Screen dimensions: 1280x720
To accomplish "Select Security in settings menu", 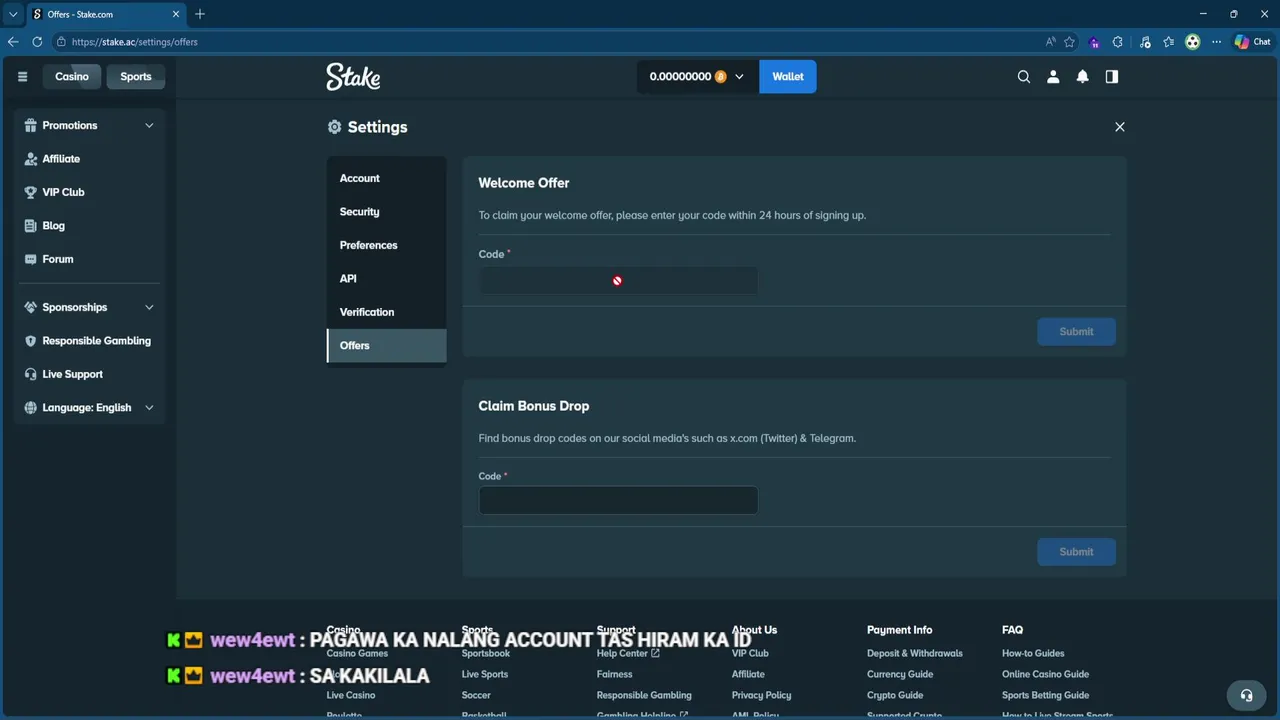I will pos(386,212).
